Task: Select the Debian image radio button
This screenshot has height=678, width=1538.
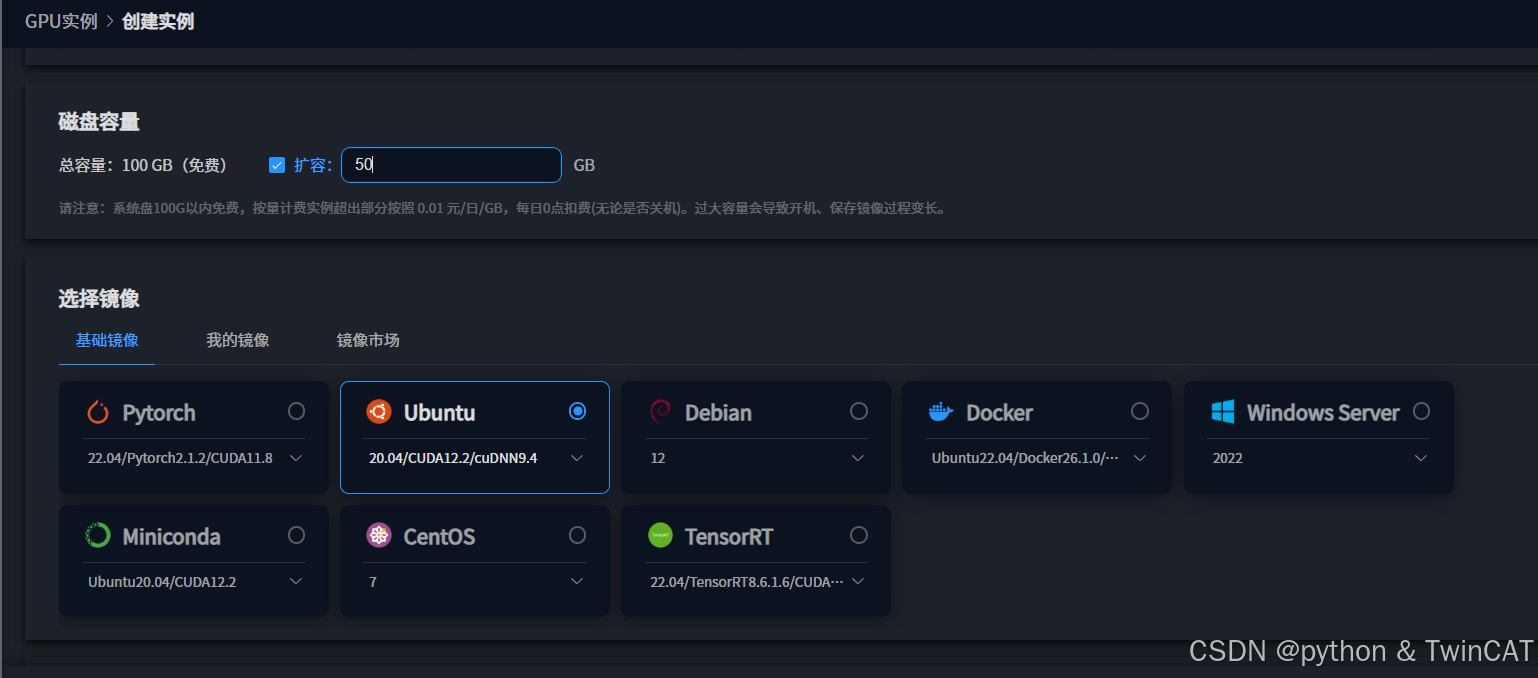Action: coord(859,411)
